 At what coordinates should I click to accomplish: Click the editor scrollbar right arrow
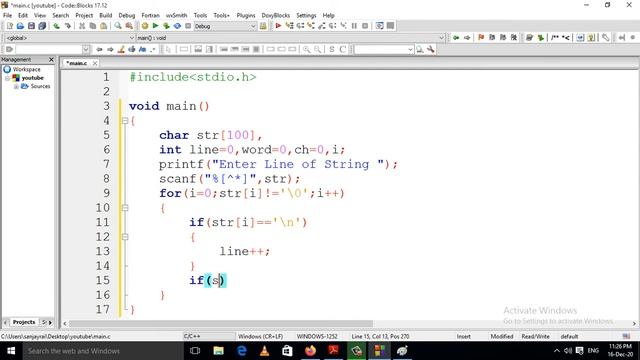[x=634, y=323]
